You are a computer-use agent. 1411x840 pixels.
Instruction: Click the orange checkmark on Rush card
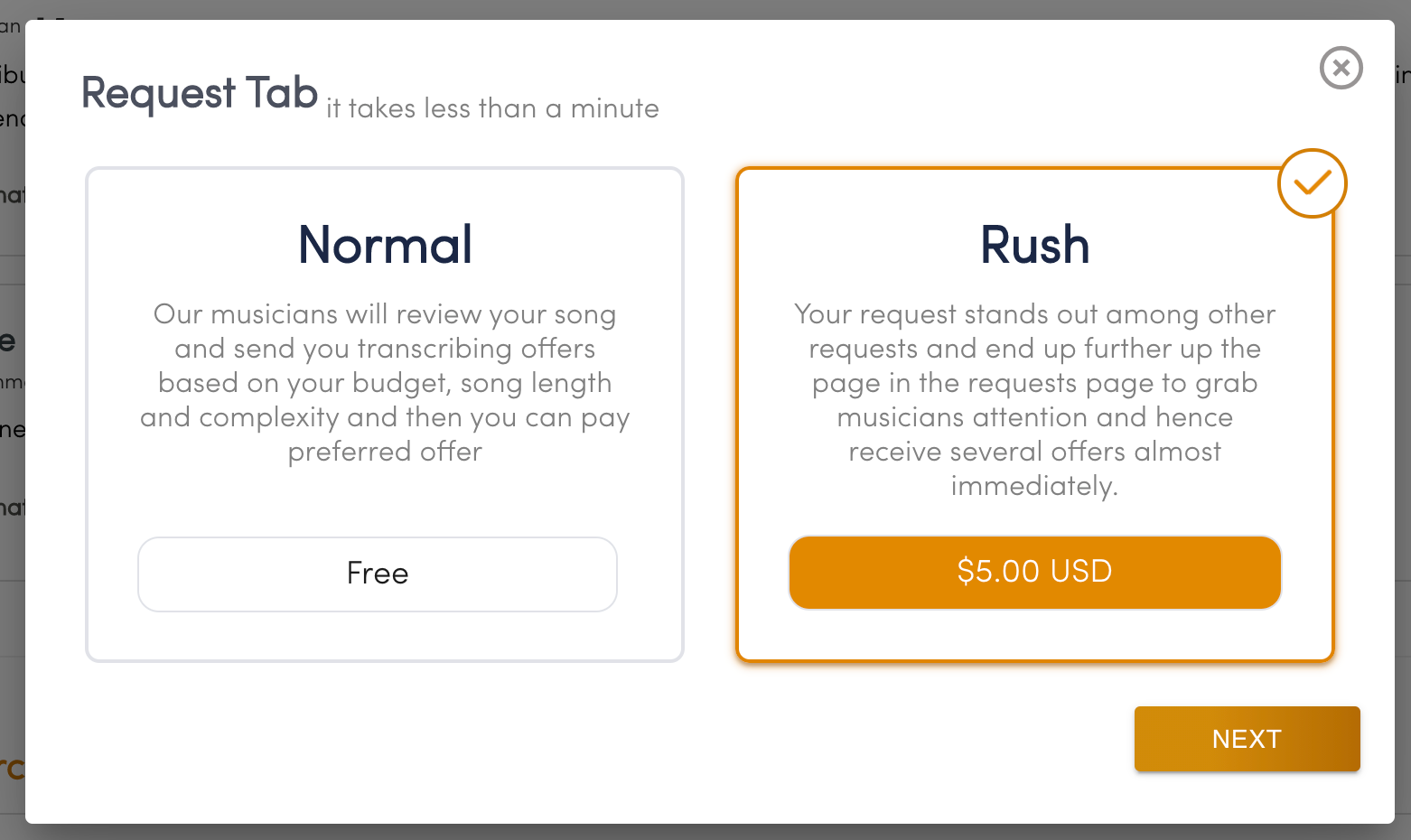(x=1312, y=183)
